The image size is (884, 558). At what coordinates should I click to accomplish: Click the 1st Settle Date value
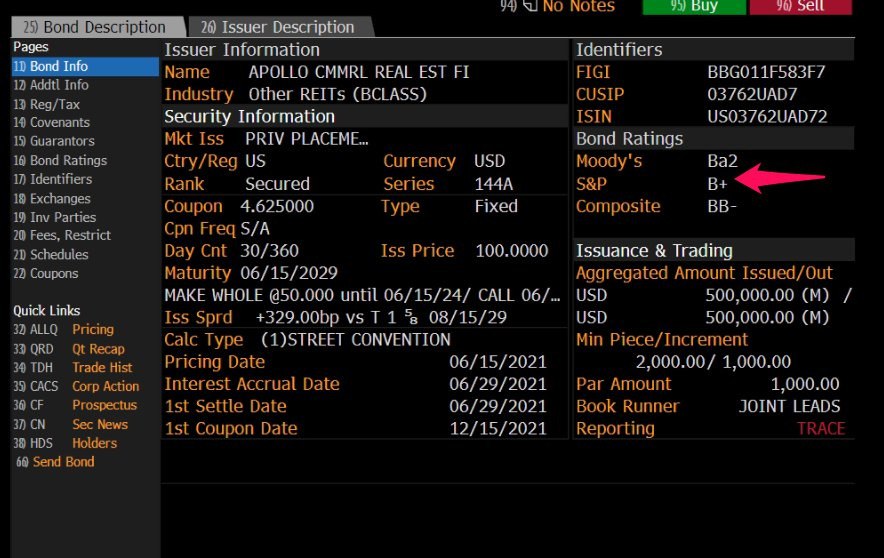coord(498,406)
